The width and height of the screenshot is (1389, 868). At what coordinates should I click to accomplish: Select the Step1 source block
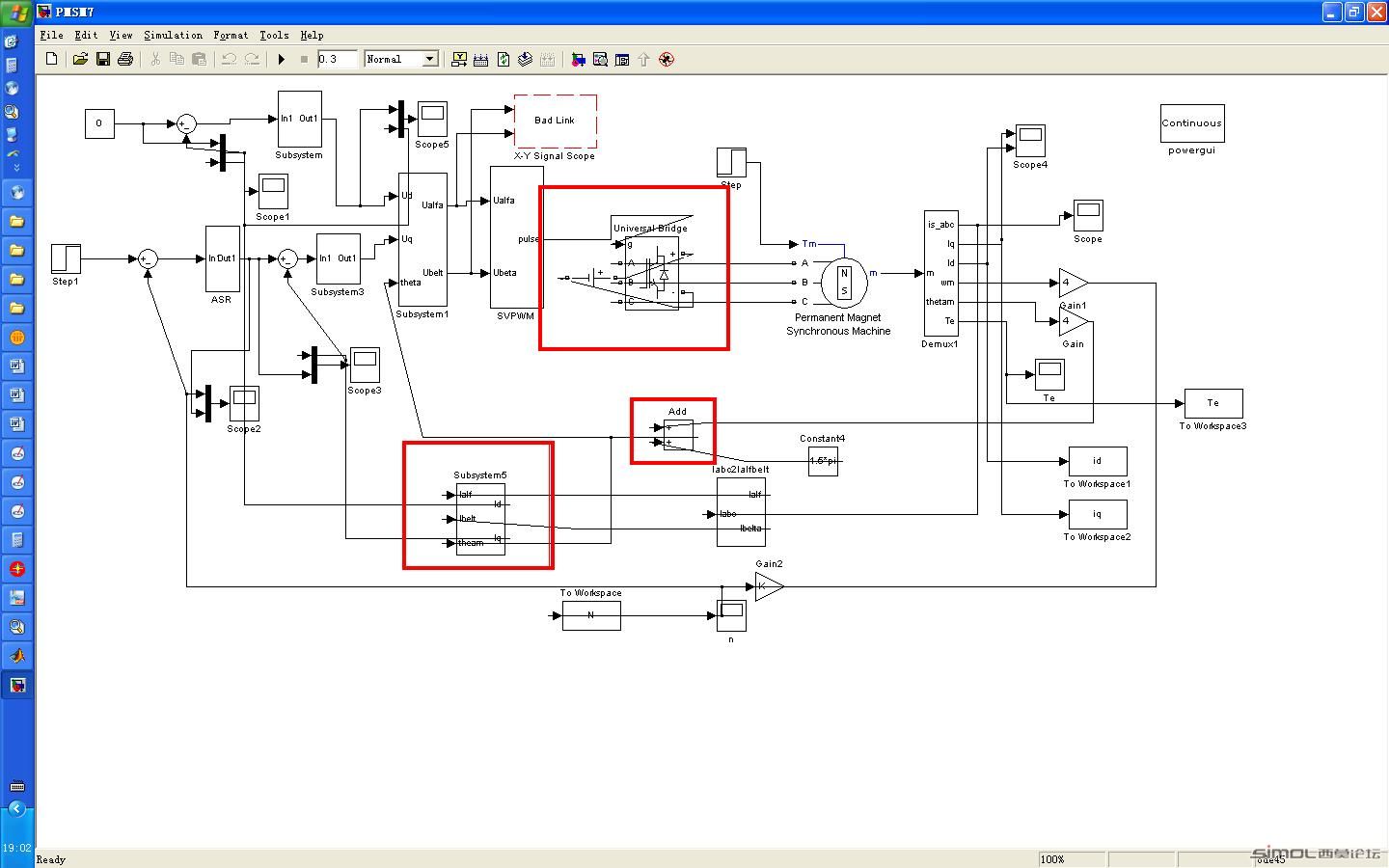(x=66, y=258)
